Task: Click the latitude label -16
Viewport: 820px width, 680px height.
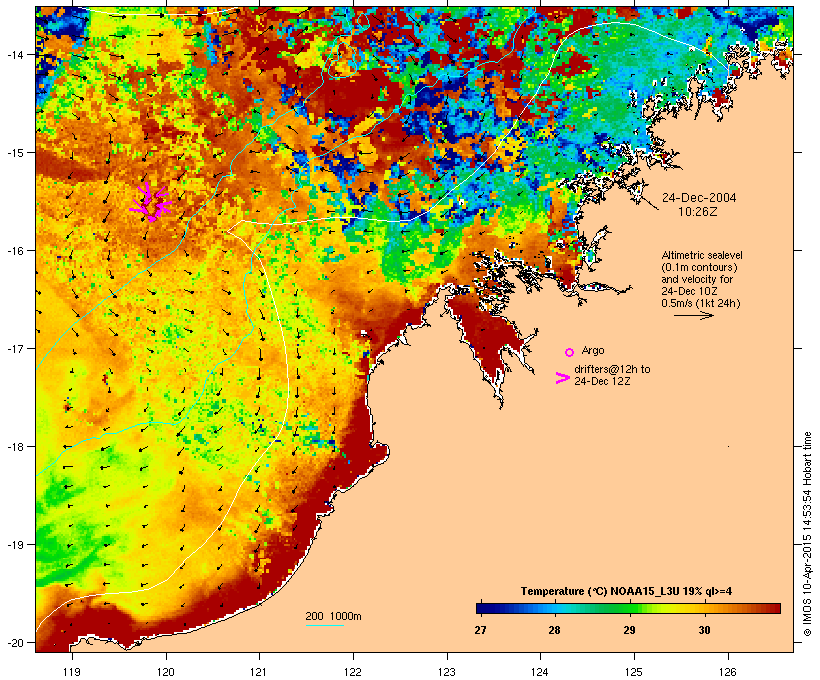Action: pos(15,251)
